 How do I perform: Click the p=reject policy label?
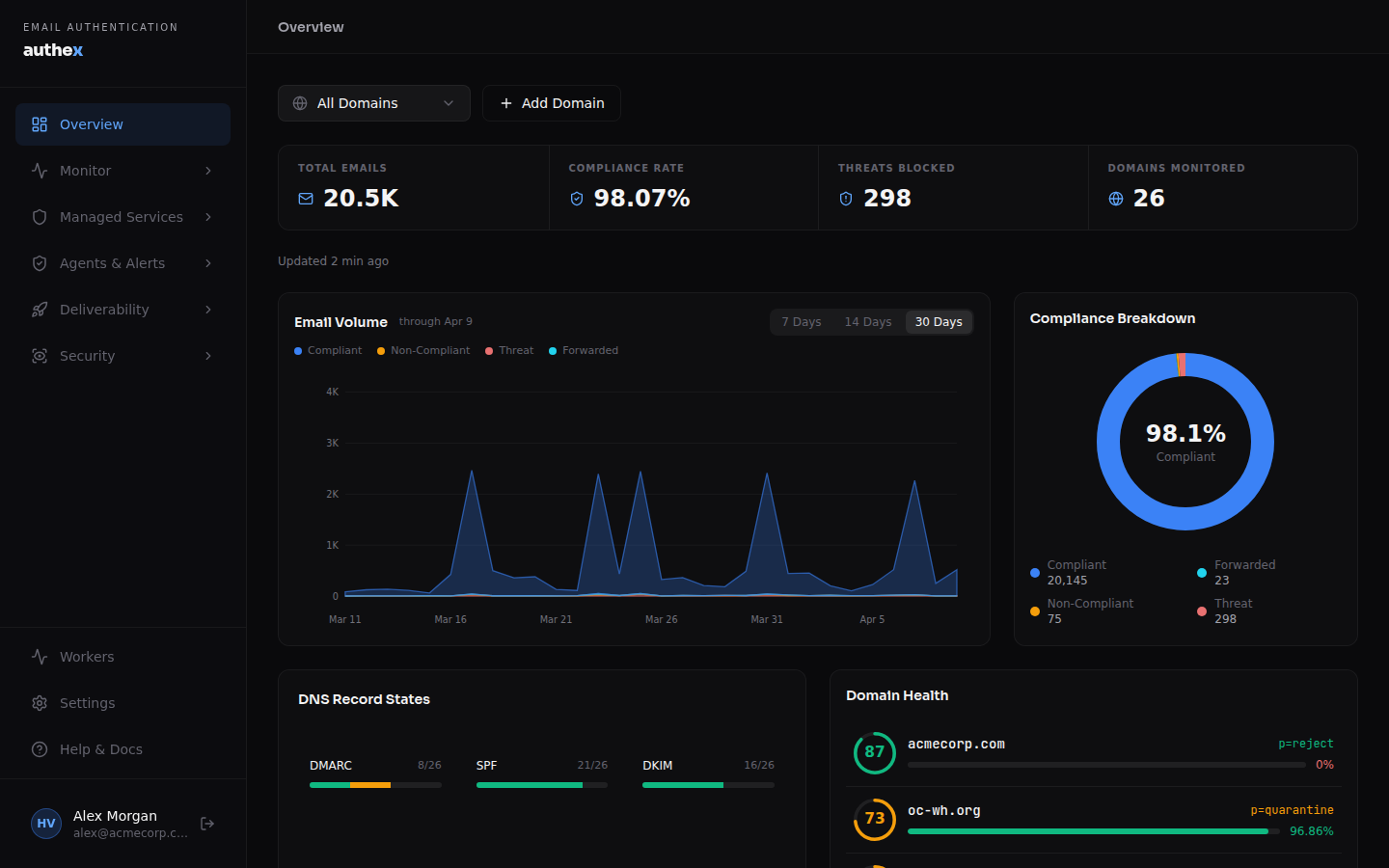1306,744
